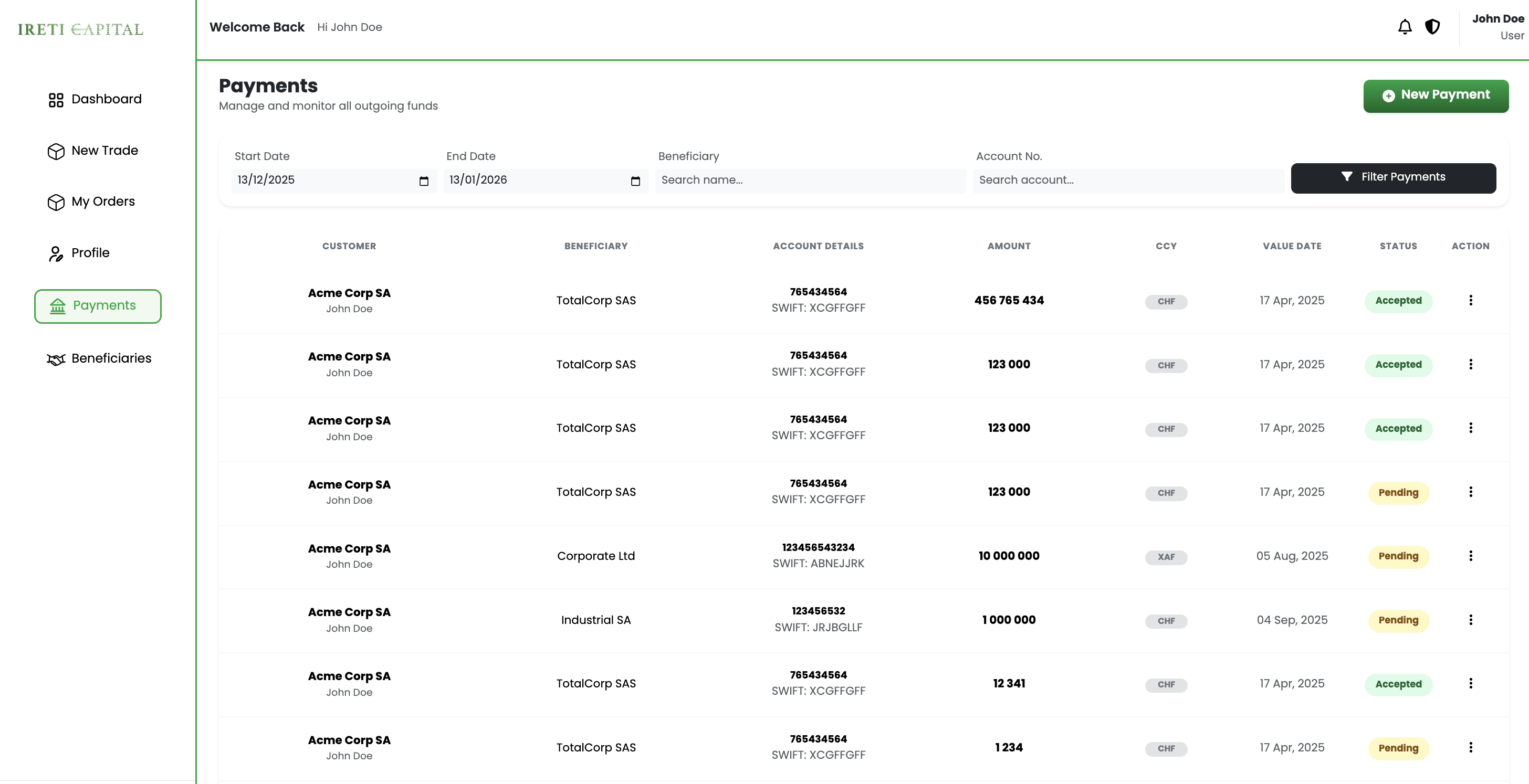The height and width of the screenshot is (784, 1529).
Task: Open the End Date calendar picker
Action: tap(636, 181)
